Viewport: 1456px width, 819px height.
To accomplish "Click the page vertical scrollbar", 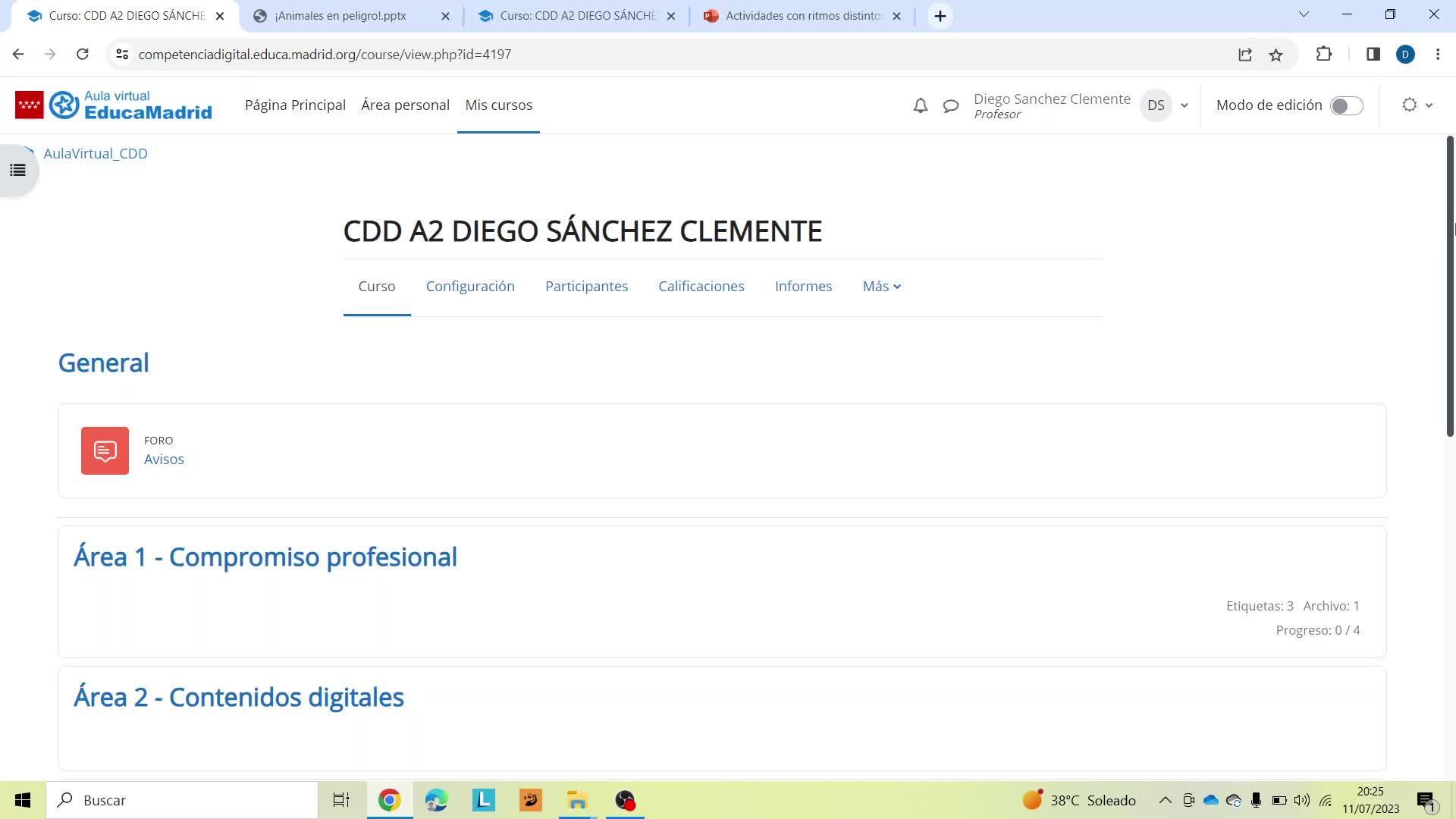I will point(1450,287).
